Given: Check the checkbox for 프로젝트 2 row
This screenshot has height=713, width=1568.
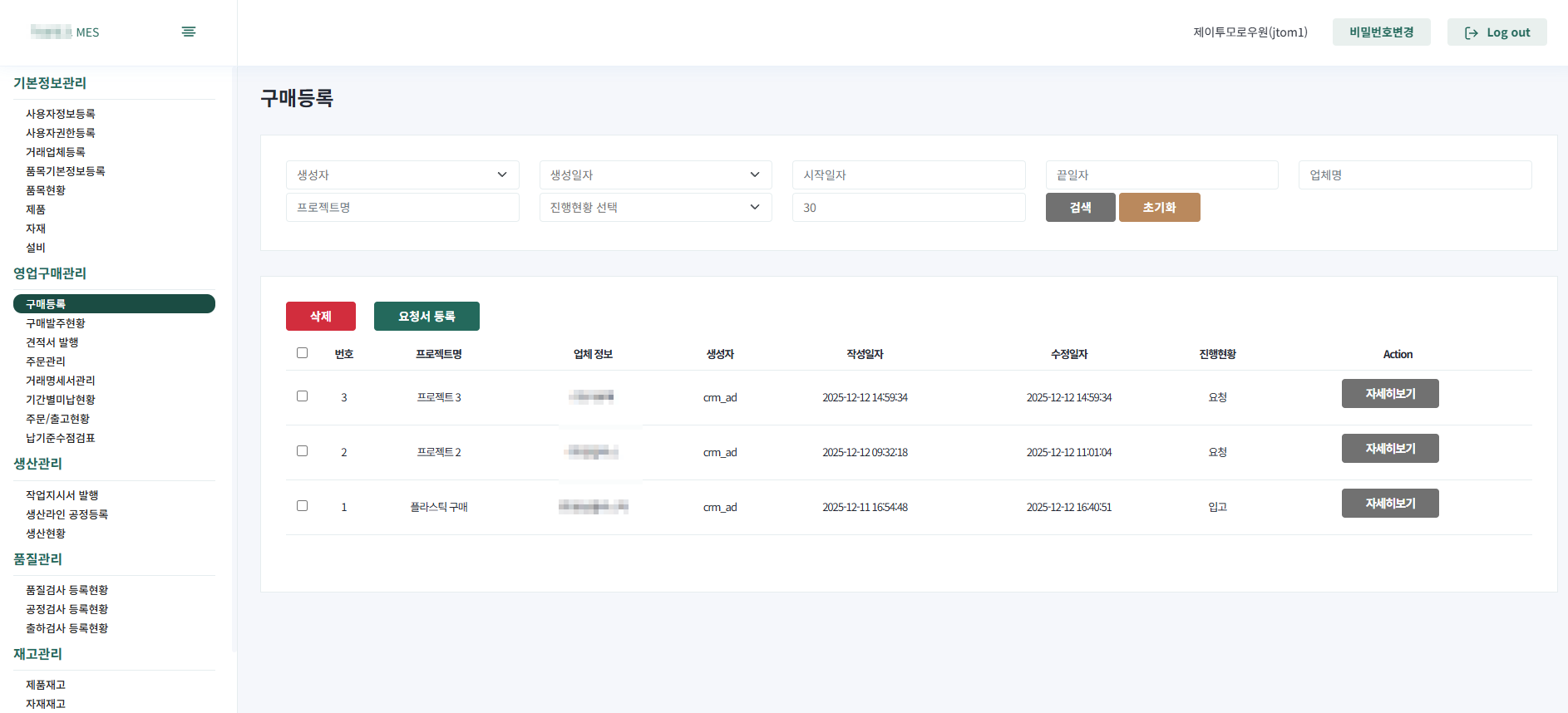Looking at the screenshot, I should click(302, 451).
